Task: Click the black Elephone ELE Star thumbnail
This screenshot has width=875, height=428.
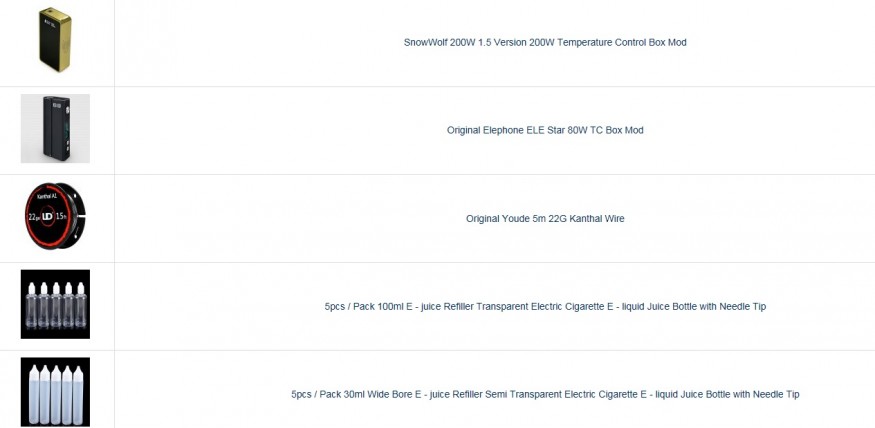Action: [55, 129]
